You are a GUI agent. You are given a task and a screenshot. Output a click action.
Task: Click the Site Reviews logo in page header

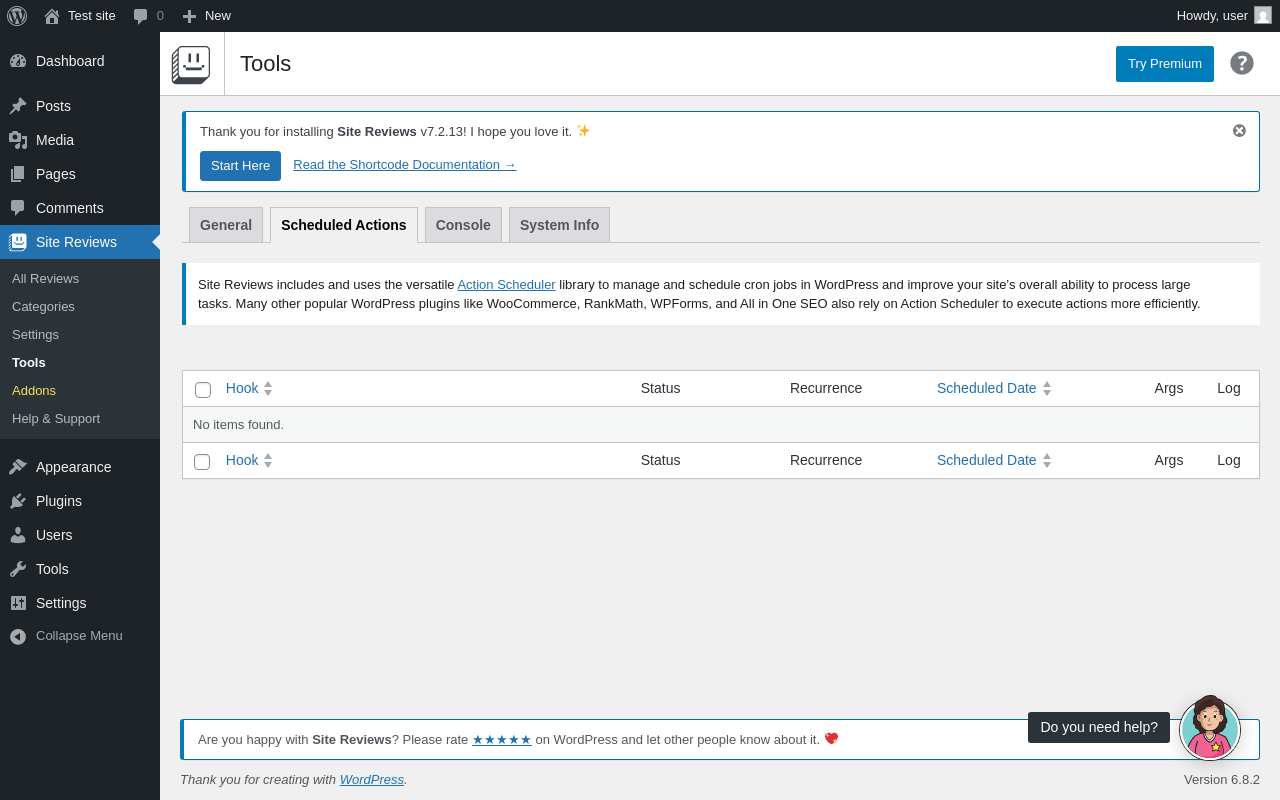click(x=191, y=65)
